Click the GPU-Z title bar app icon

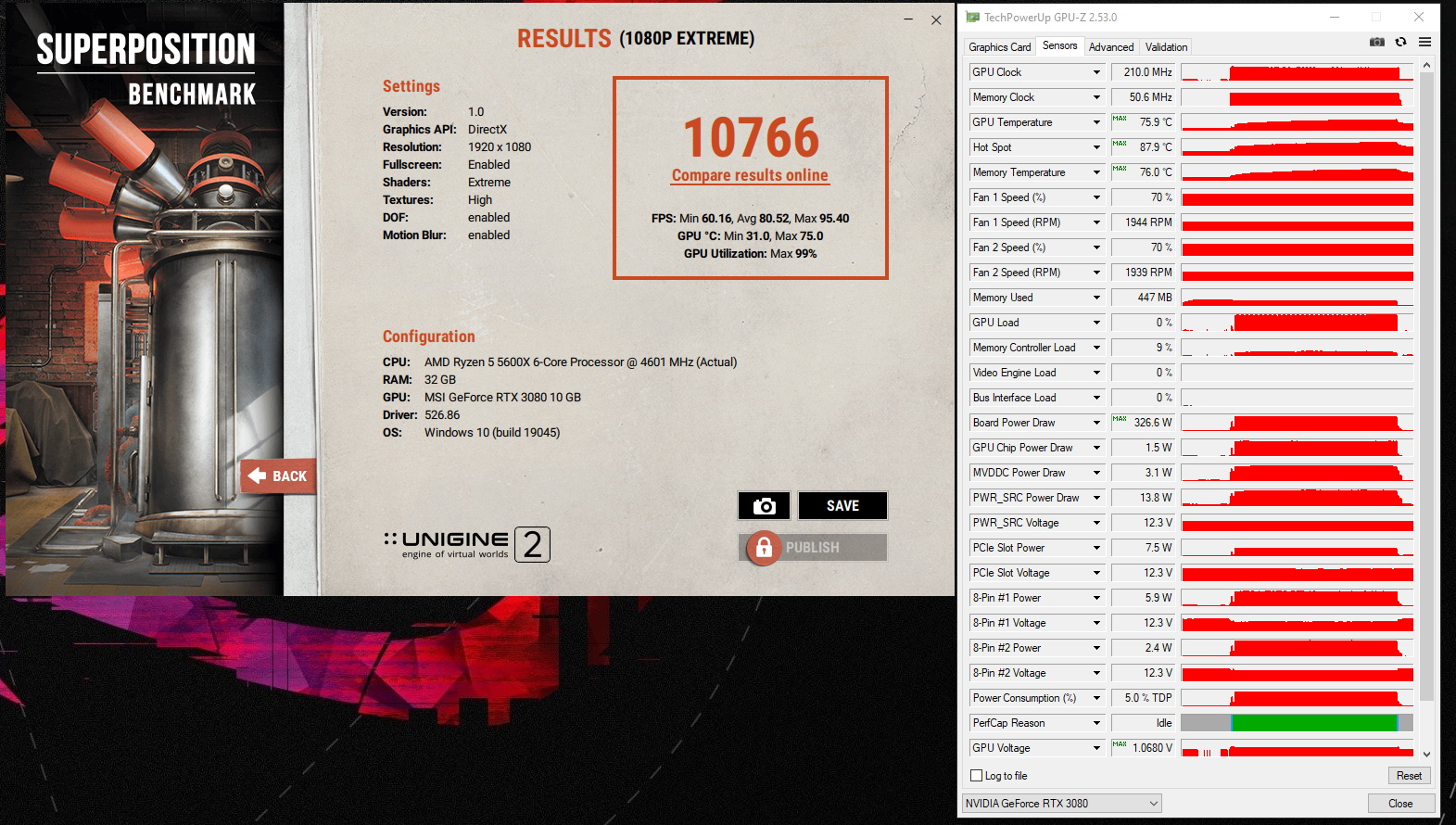[x=972, y=17]
